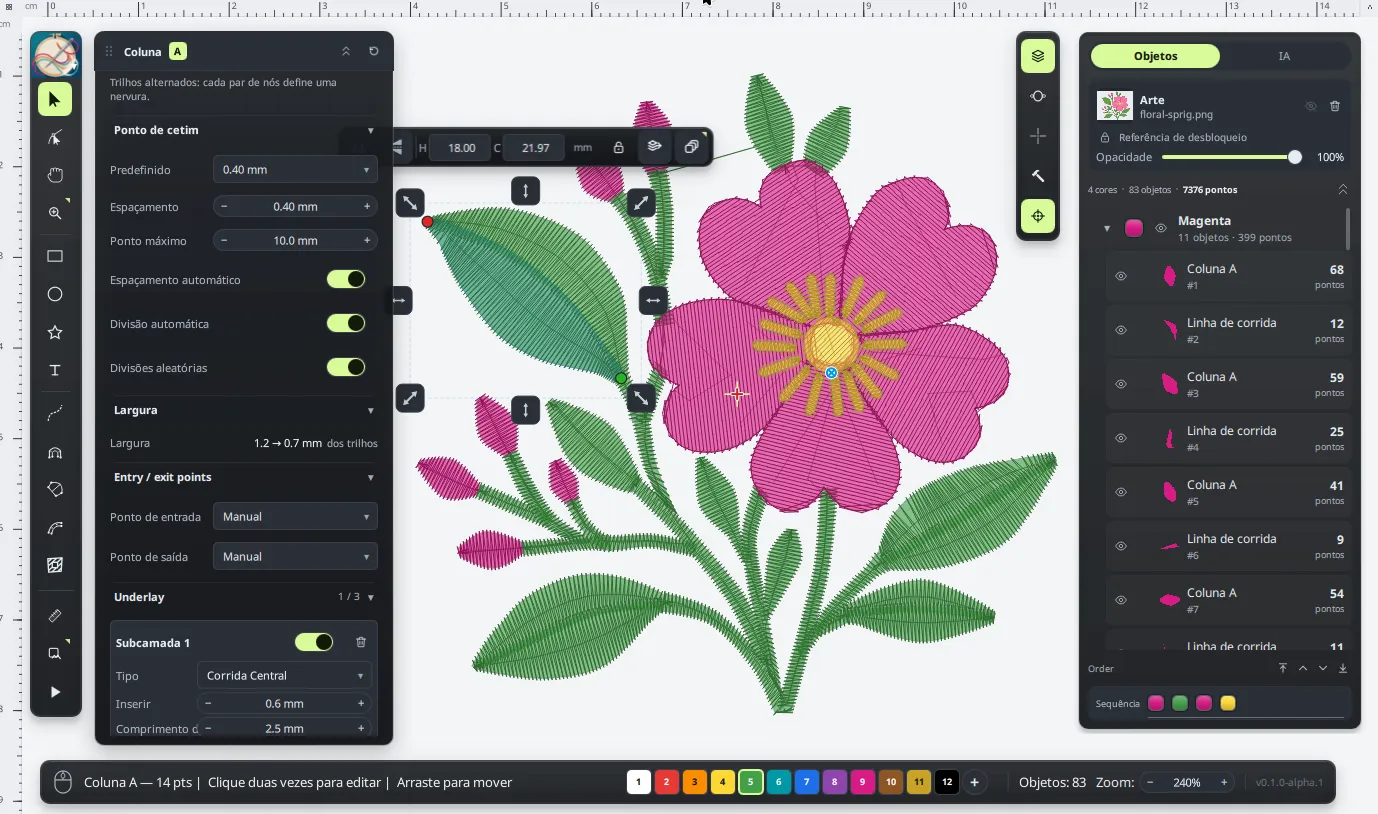Viewport: 1378px width, 814px height.
Task: Click the hammer tool icon
Action: [1038, 176]
